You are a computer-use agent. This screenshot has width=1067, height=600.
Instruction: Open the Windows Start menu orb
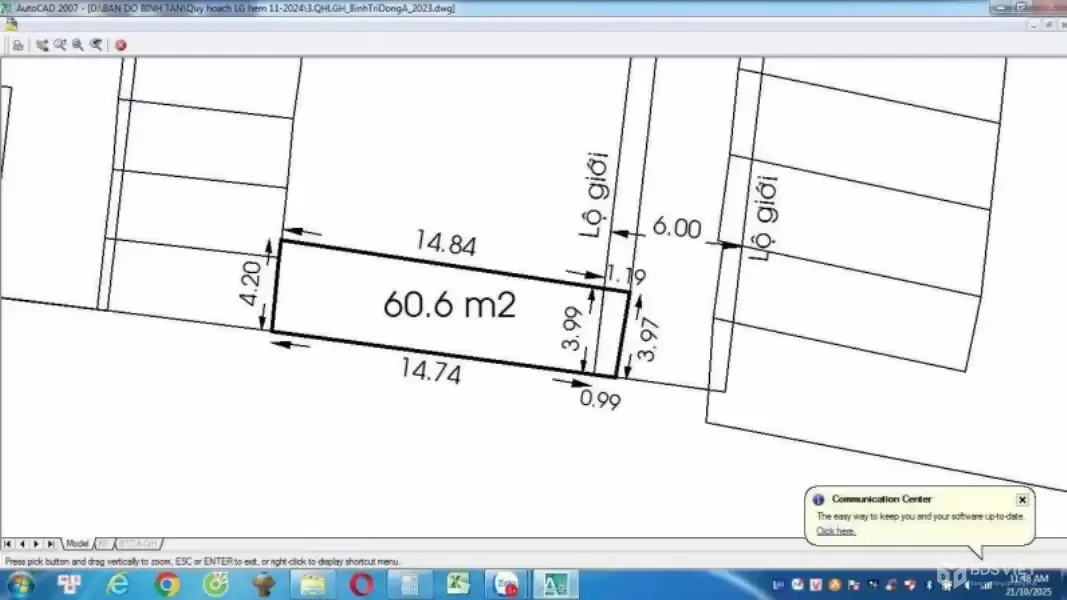tap(19, 584)
